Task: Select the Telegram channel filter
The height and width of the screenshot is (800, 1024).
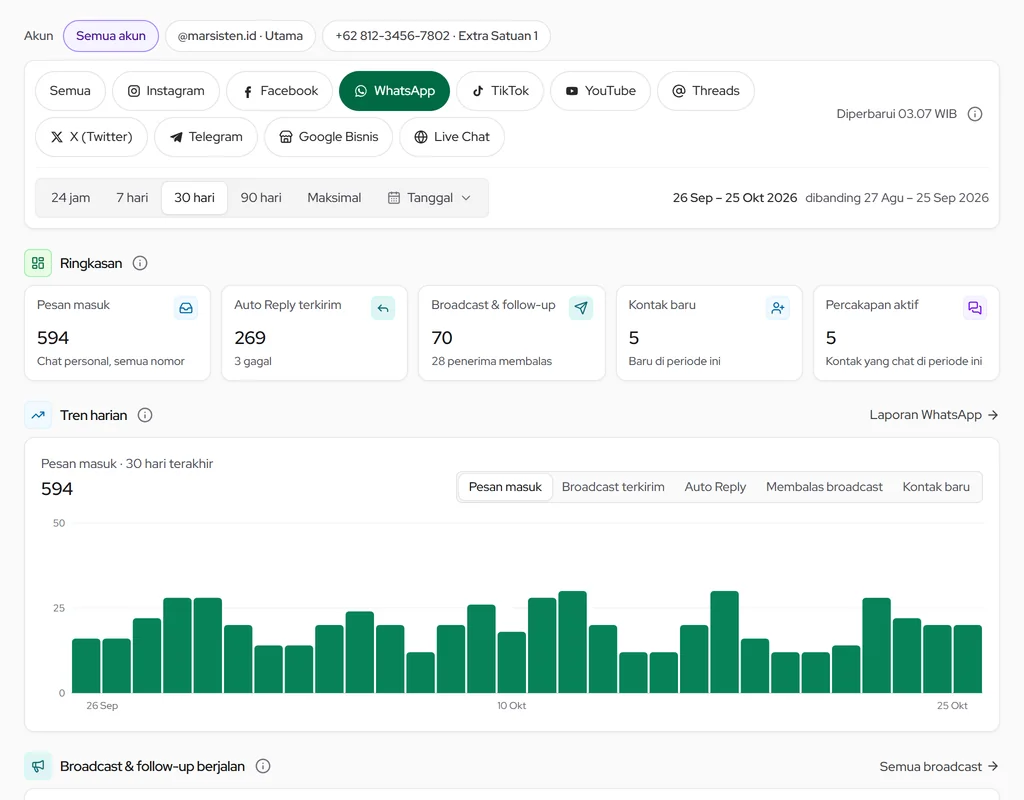Action: coord(206,137)
